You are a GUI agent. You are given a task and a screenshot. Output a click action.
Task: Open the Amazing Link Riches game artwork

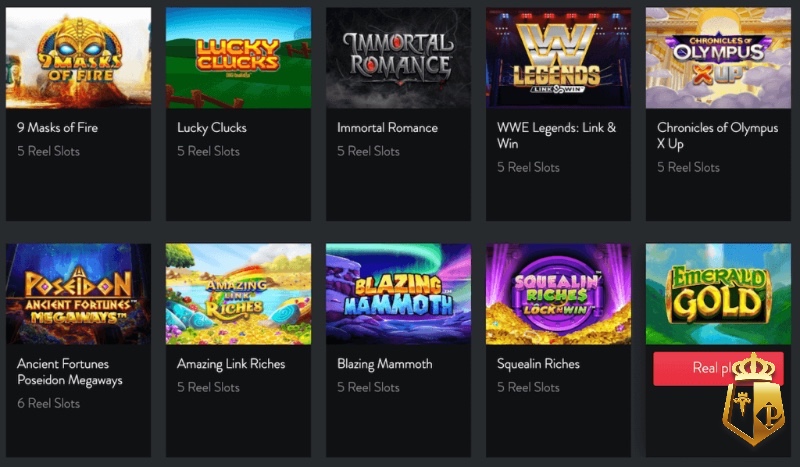point(238,294)
